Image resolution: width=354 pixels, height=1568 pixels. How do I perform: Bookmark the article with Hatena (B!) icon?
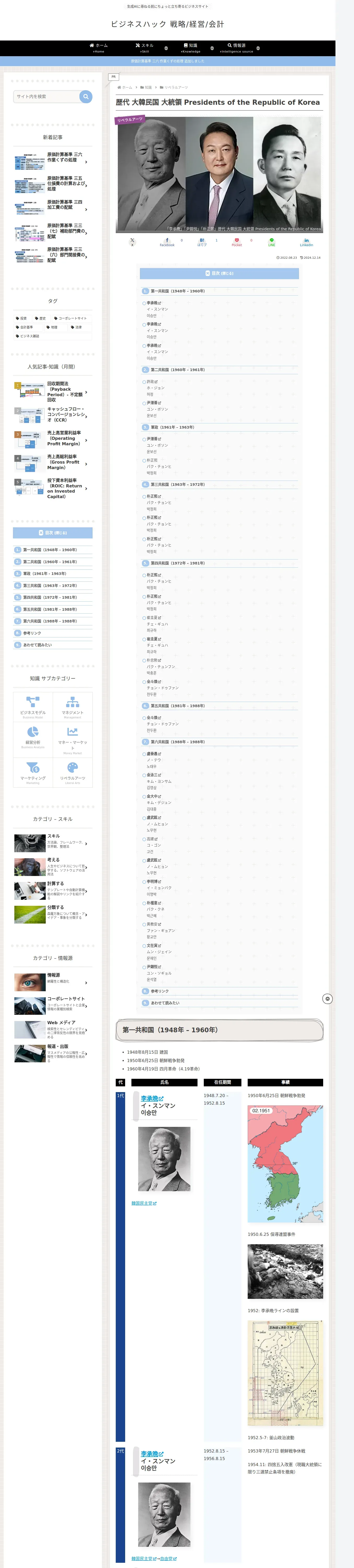tap(202, 242)
